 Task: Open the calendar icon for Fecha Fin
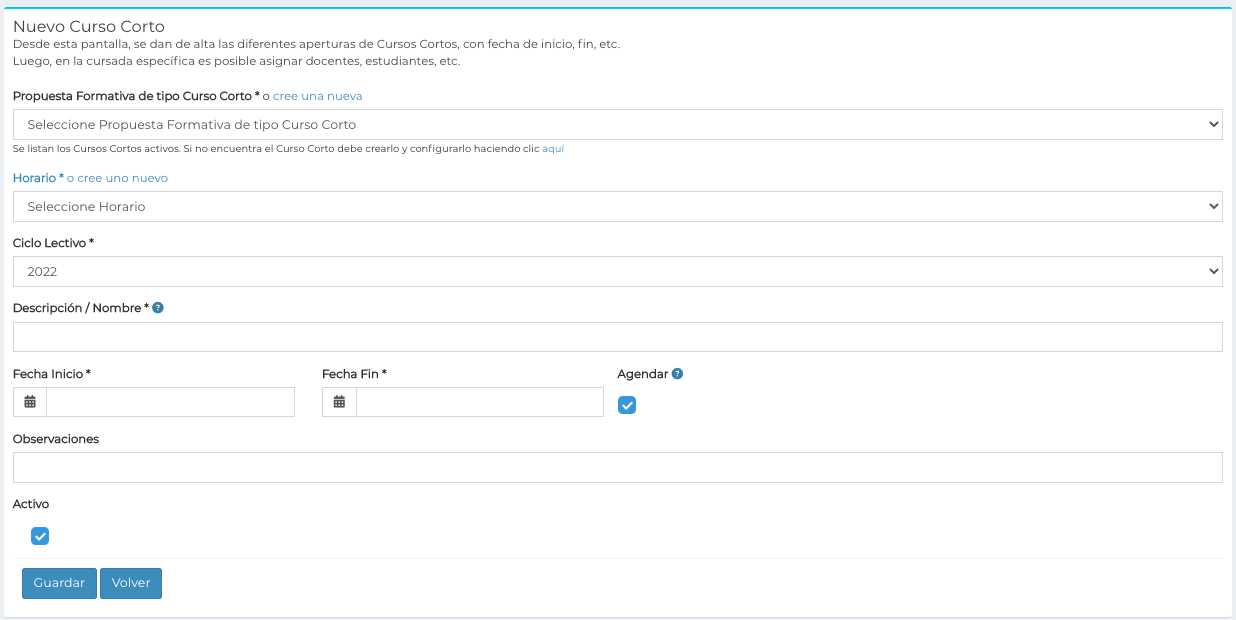point(339,402)
